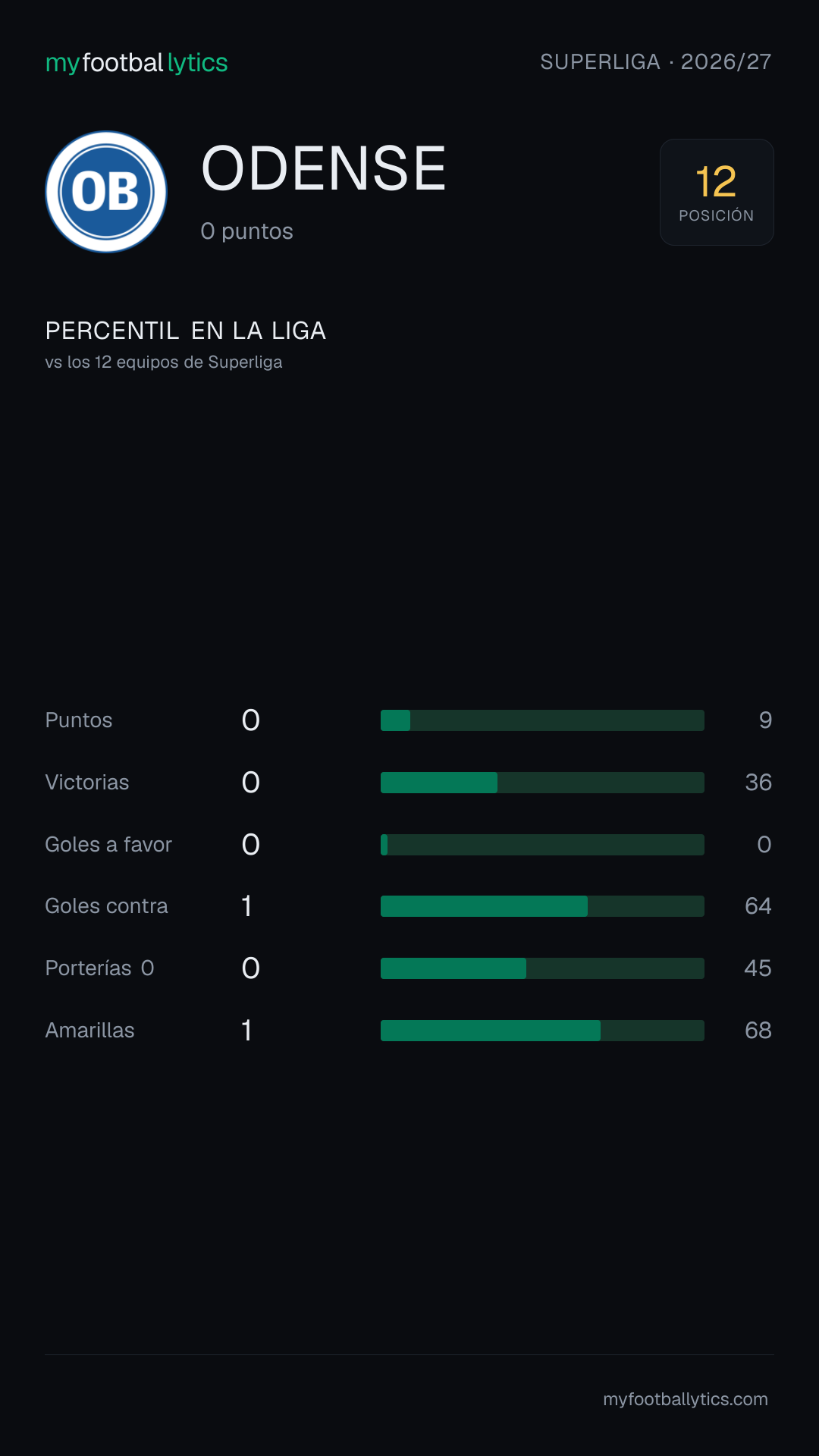Open the myfootballytics.com footer link

tap(686, 1399)
